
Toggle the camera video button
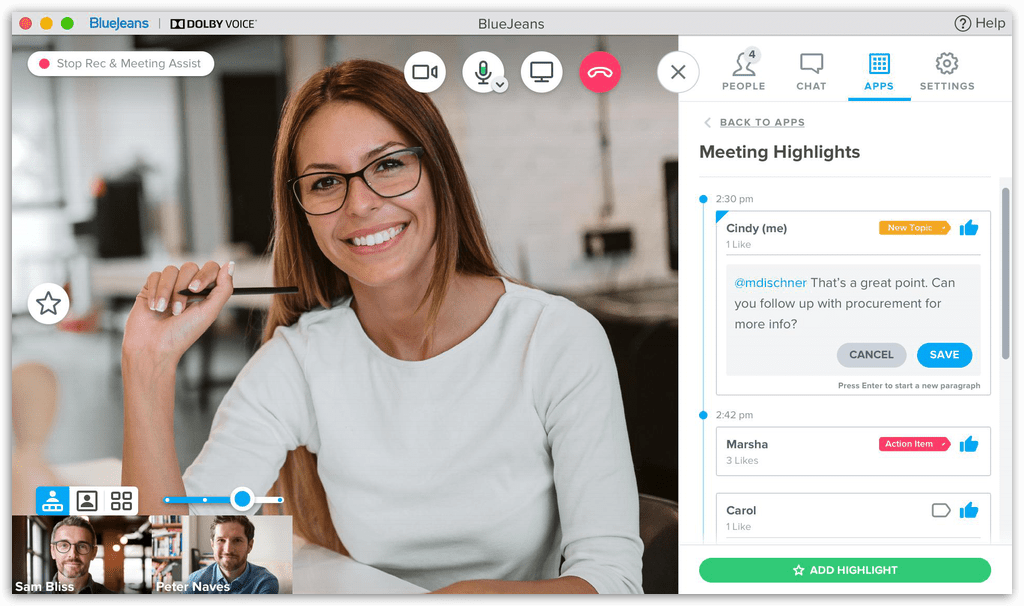coord(425,72)
